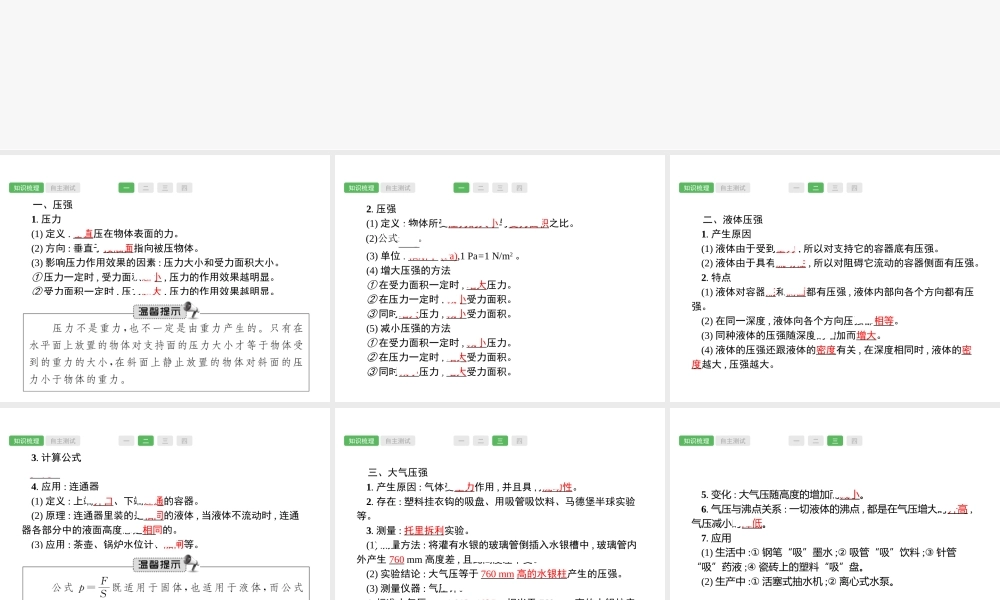This screenshot has width=1000, height=600.
Task: Click the 温馨提示 pin icon on the 计算公式 slide
Action: point(190,565)
